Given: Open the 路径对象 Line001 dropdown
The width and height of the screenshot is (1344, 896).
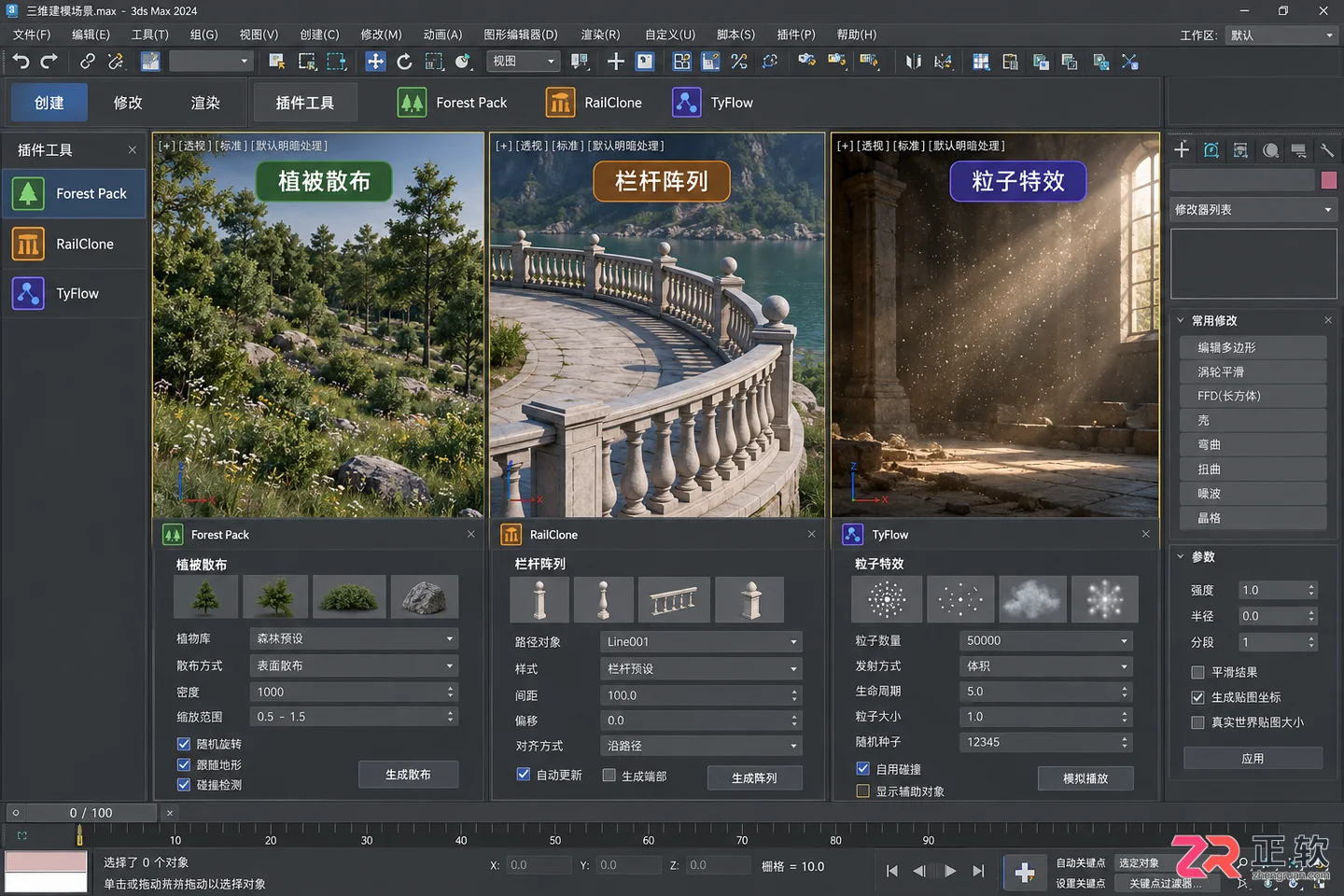Looking at the screenshot, I should click(x=701, y=641).
